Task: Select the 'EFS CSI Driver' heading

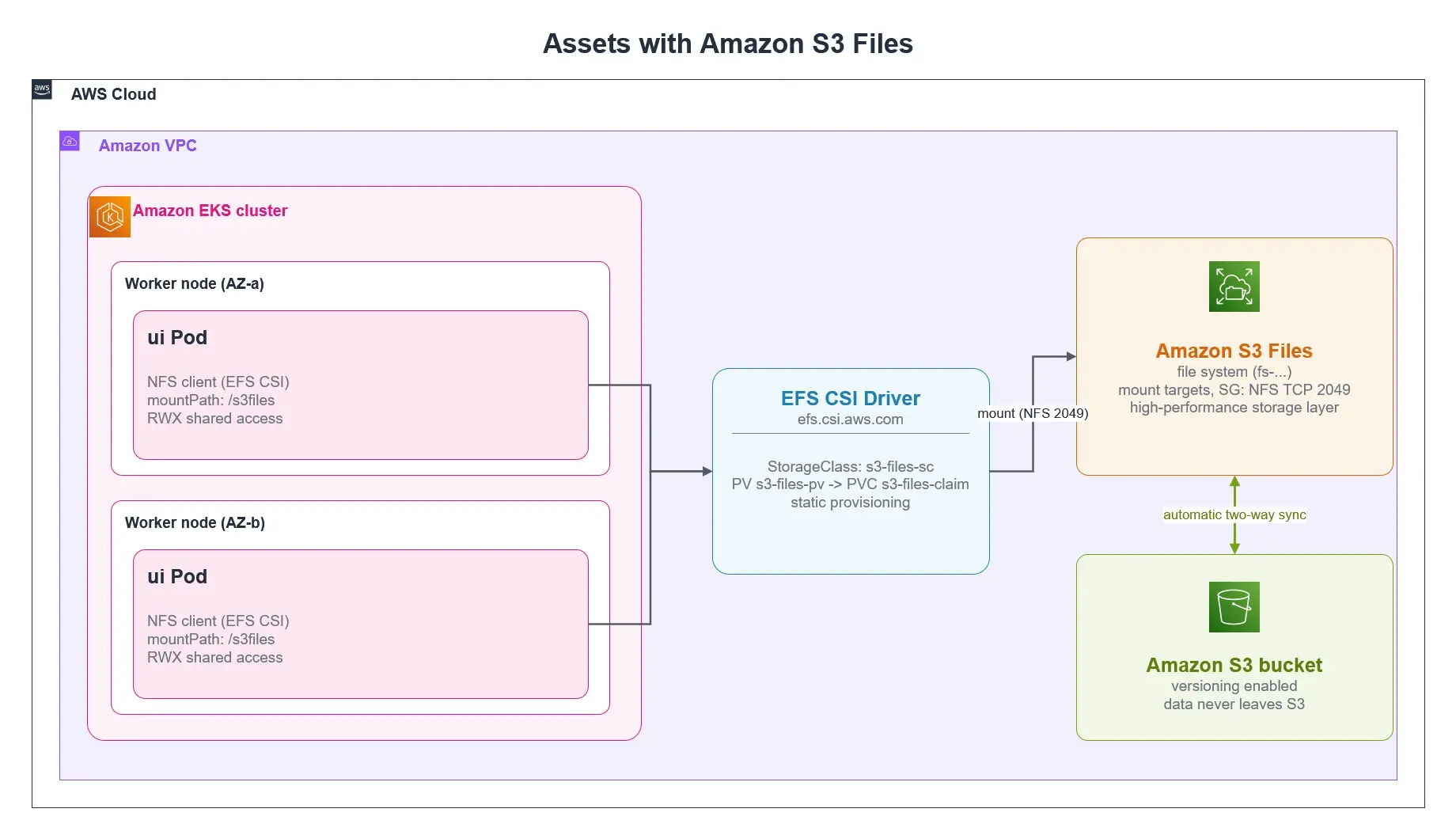Action: [x=851, y=398]
